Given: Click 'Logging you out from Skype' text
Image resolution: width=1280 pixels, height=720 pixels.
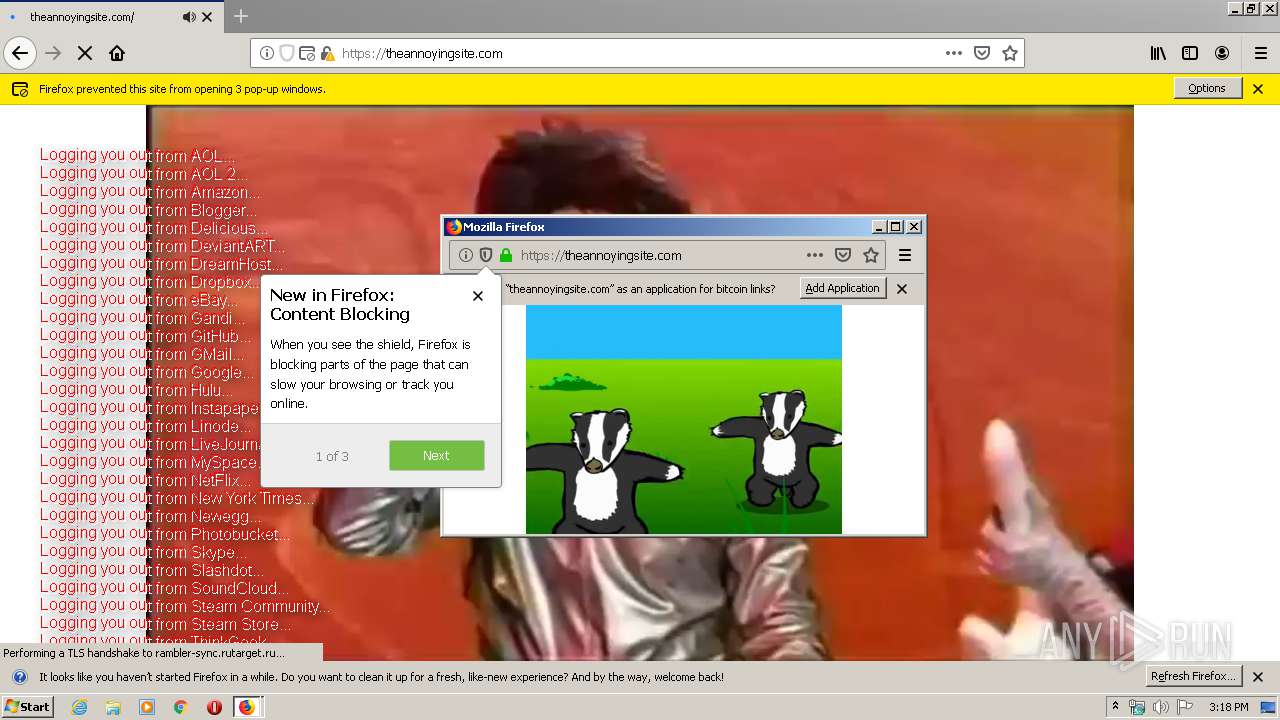Looking at the screenshot, I should 143,552.
